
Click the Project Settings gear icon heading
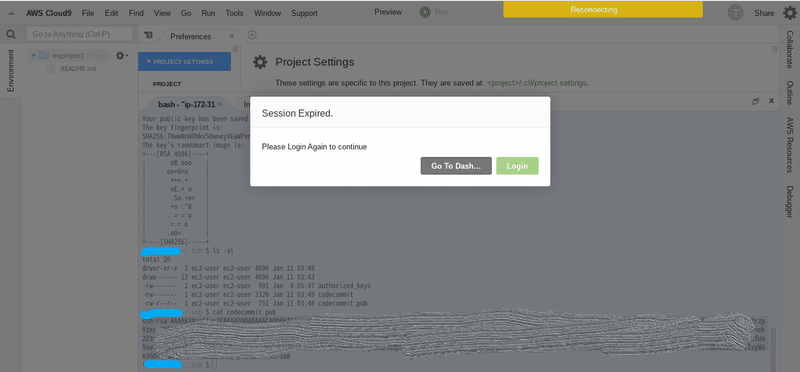point(260,62)
